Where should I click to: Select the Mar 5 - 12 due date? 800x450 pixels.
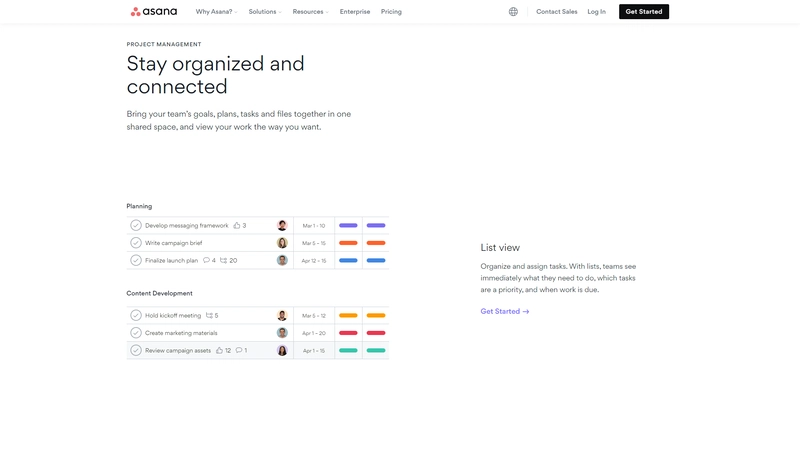[x=314, y=315]
